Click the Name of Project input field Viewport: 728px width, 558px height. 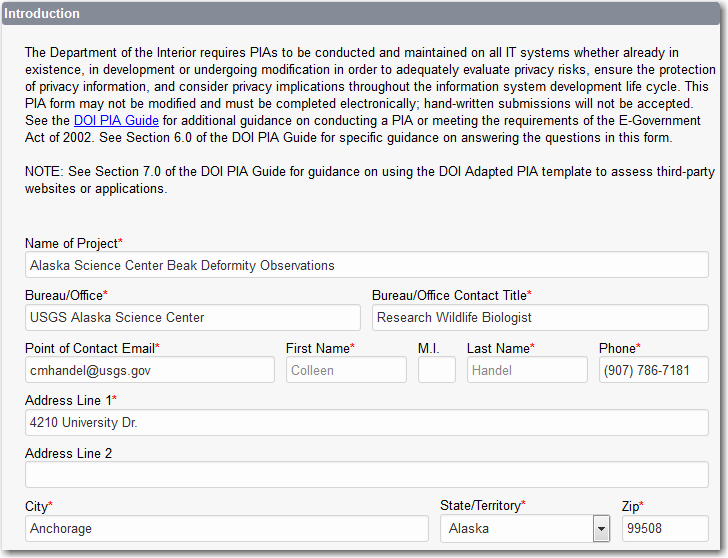[x=367, y=265]
